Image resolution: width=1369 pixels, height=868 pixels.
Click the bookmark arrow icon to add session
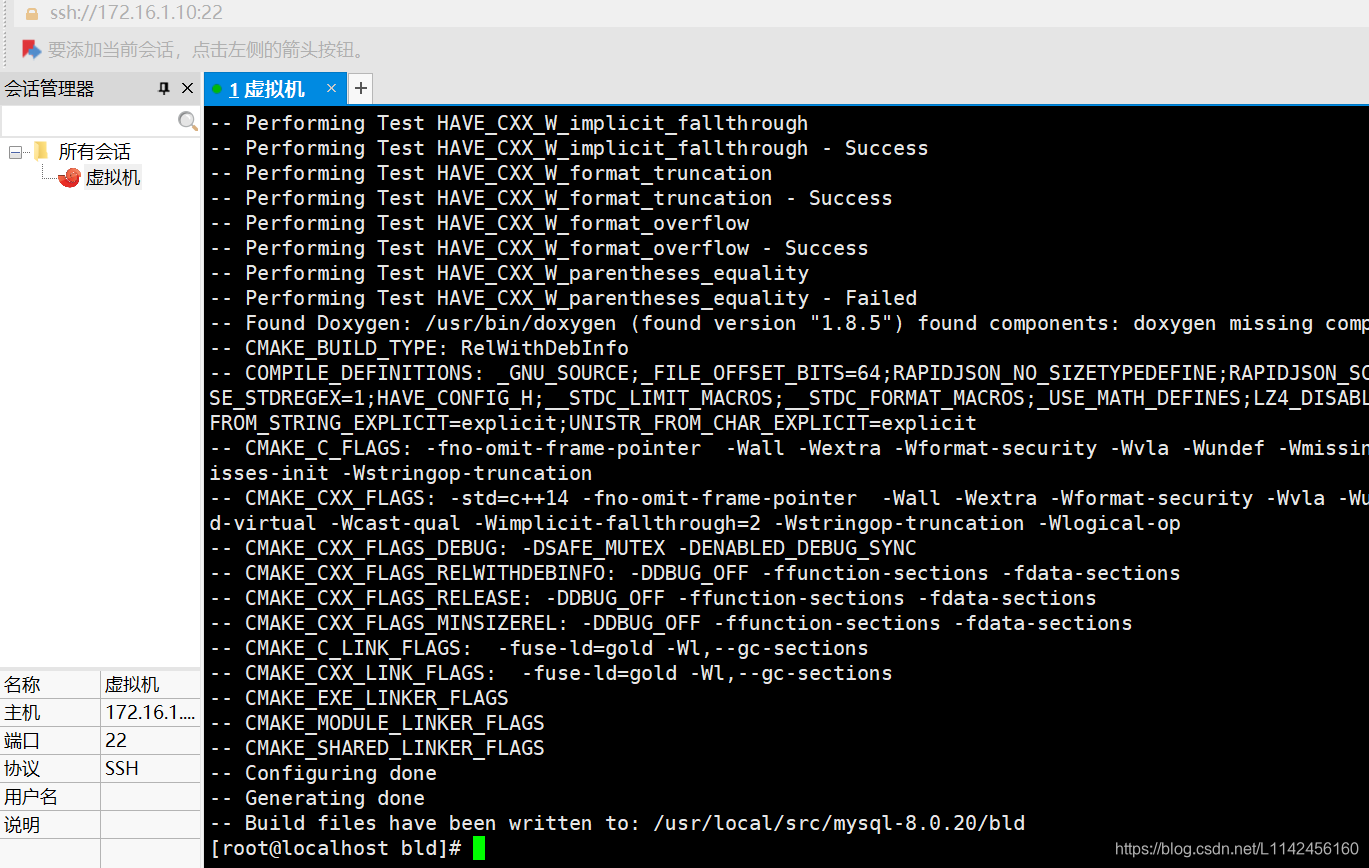31,49
